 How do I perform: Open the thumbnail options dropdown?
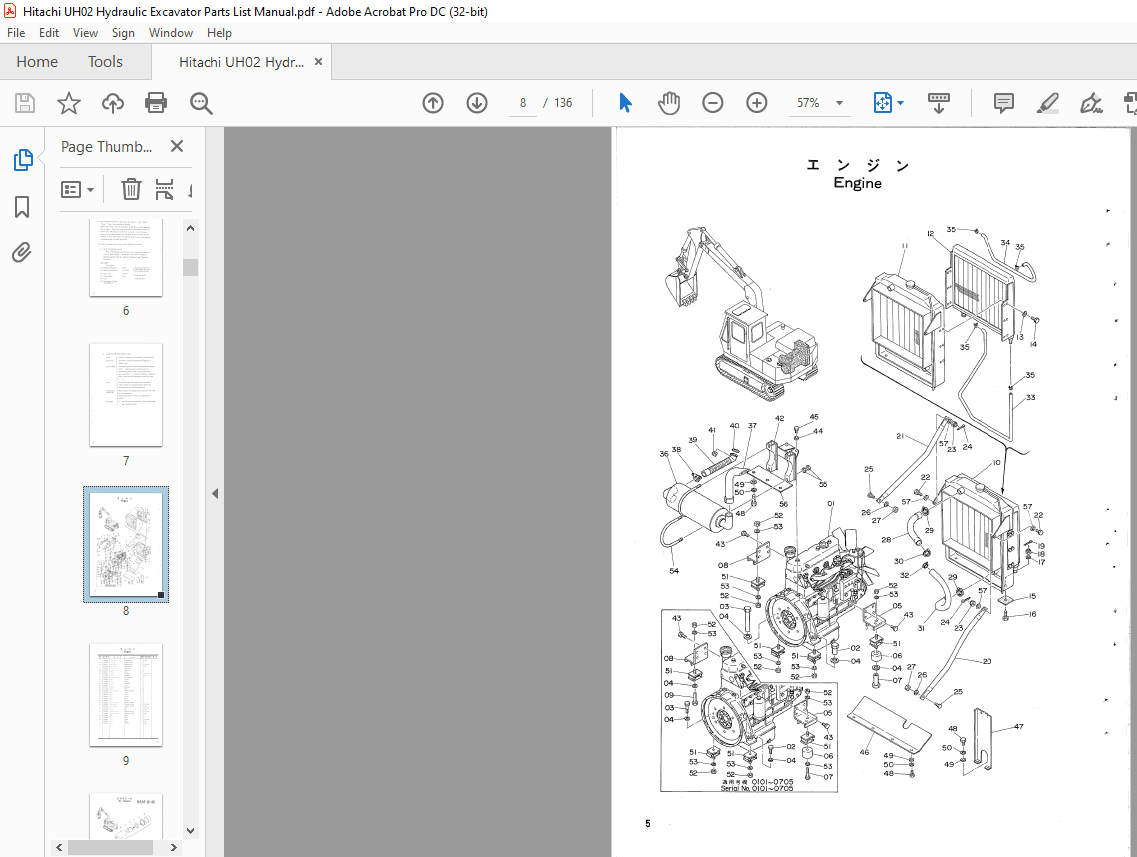click(x=78, y=189)
